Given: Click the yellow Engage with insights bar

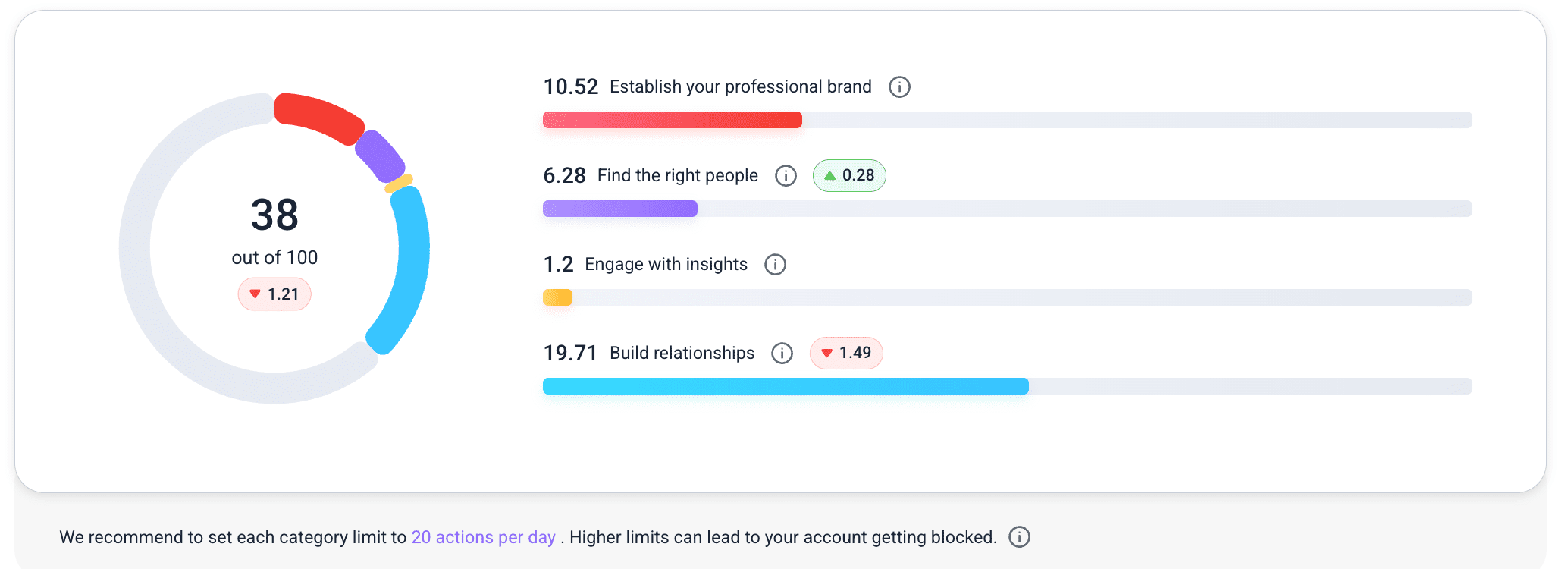Looking at the screenshot, I should [557, 297].
